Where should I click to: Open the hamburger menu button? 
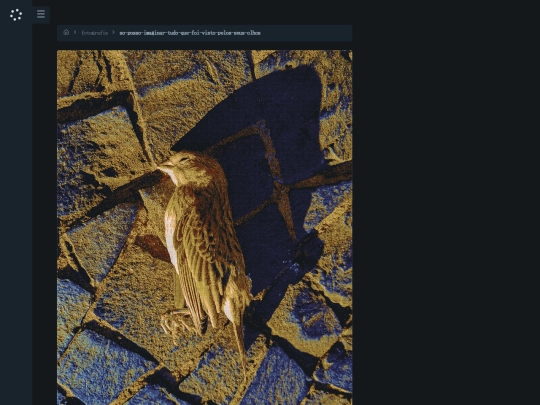pyautogui.click(x=41, y=14)
